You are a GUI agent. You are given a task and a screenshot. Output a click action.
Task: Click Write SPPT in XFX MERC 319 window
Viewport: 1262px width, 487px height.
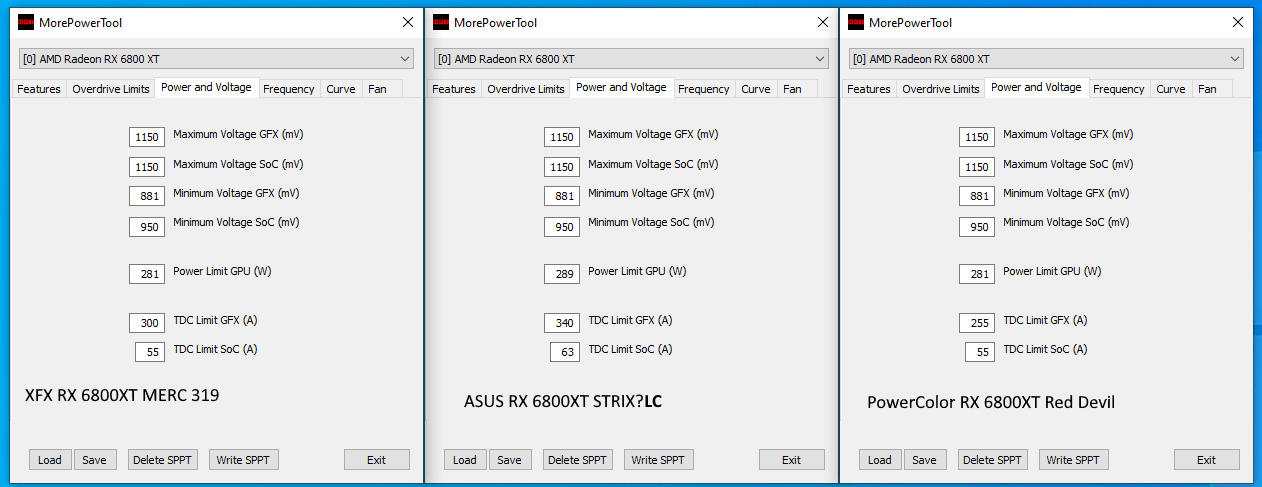pyautogui.click(x=244, y=460)
